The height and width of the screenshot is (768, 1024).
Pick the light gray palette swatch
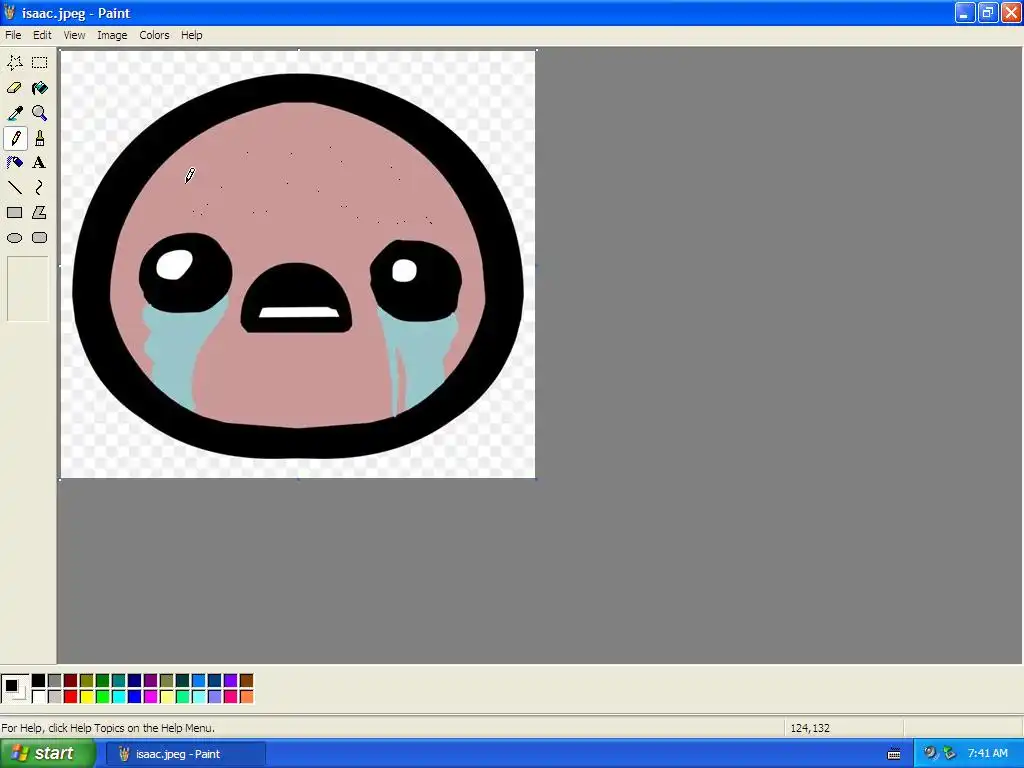pyautogui.click(x=54, y=697)
